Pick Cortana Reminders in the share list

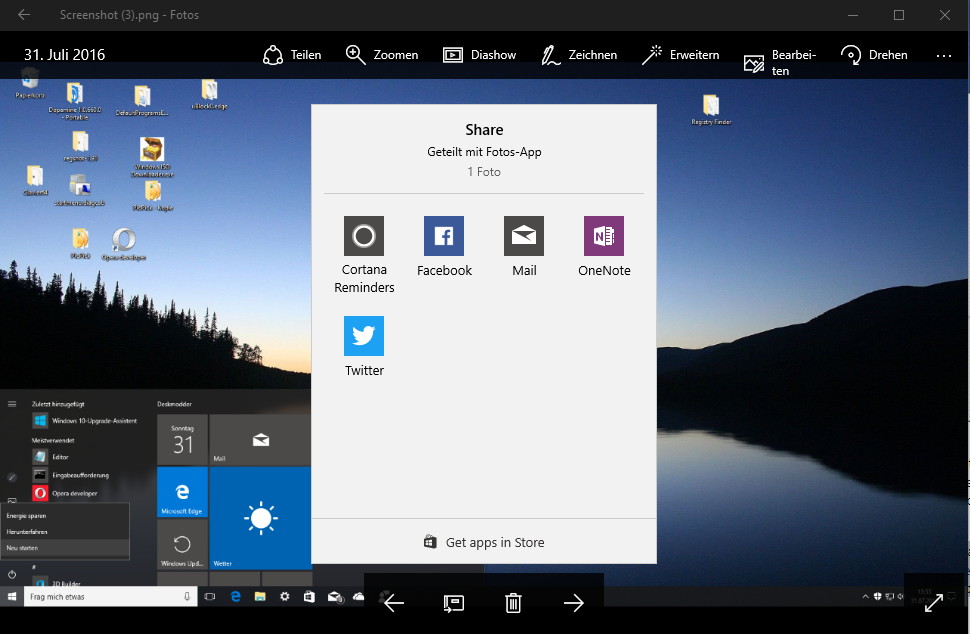[364, 255]
